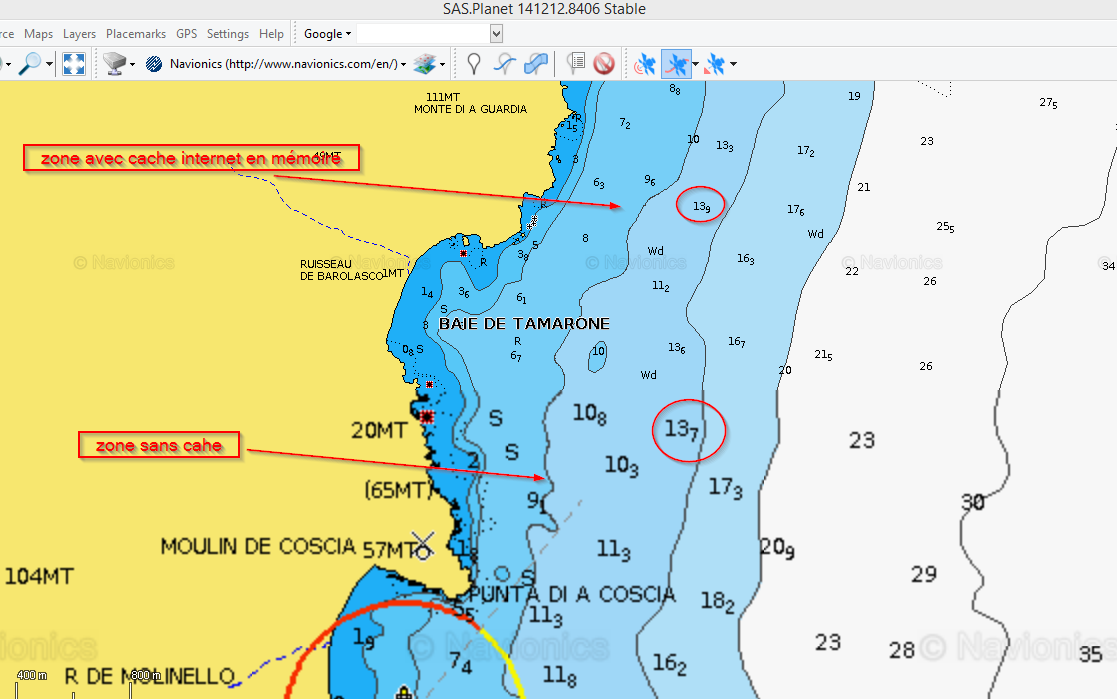Click the "800 m" scale bar label

click(x=145, y=675)
